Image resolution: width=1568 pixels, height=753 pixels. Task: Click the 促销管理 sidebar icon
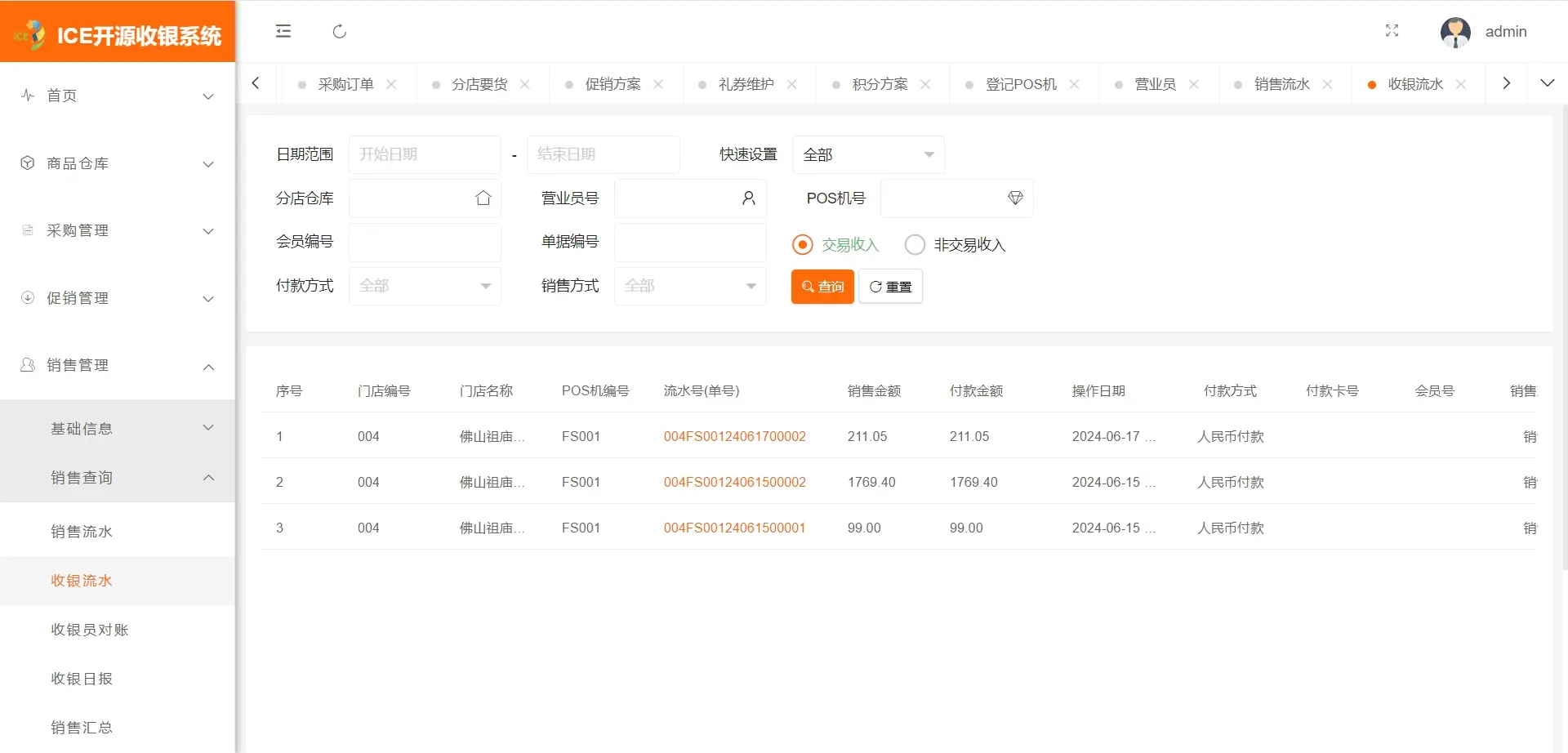[28, 297]
